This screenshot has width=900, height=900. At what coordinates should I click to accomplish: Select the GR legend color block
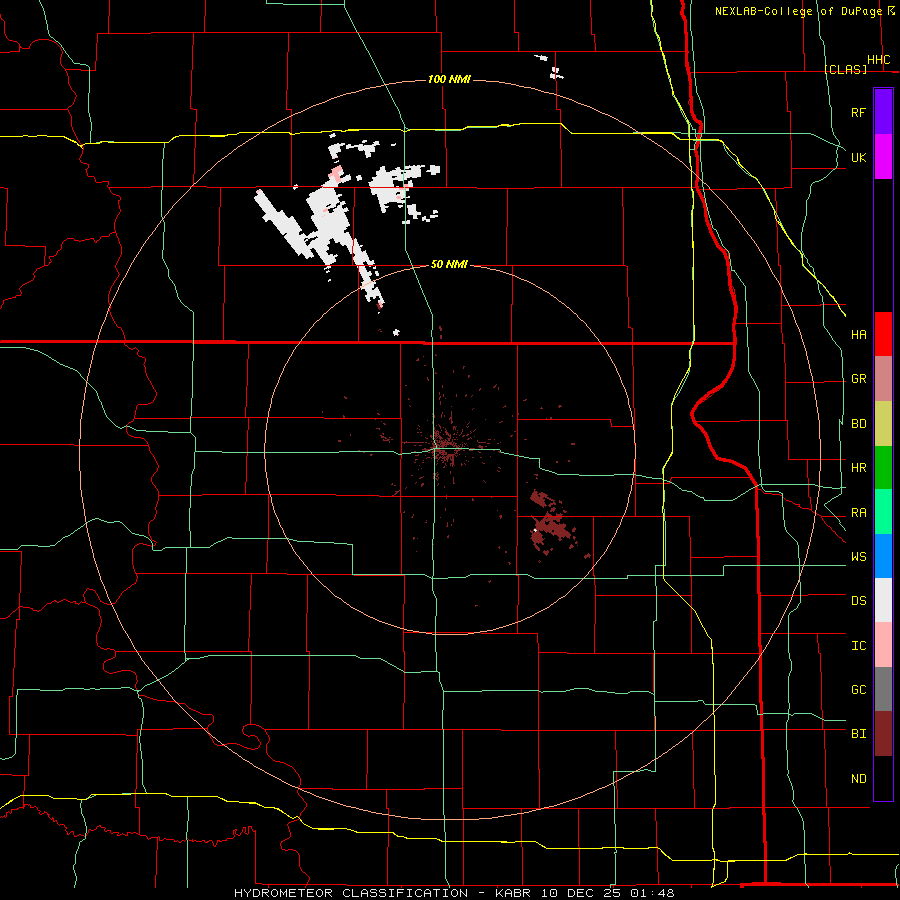point(883,379)
